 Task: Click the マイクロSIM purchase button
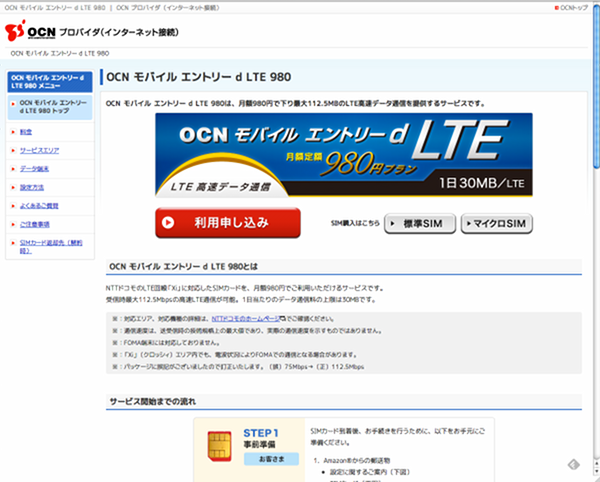point(497,223)
